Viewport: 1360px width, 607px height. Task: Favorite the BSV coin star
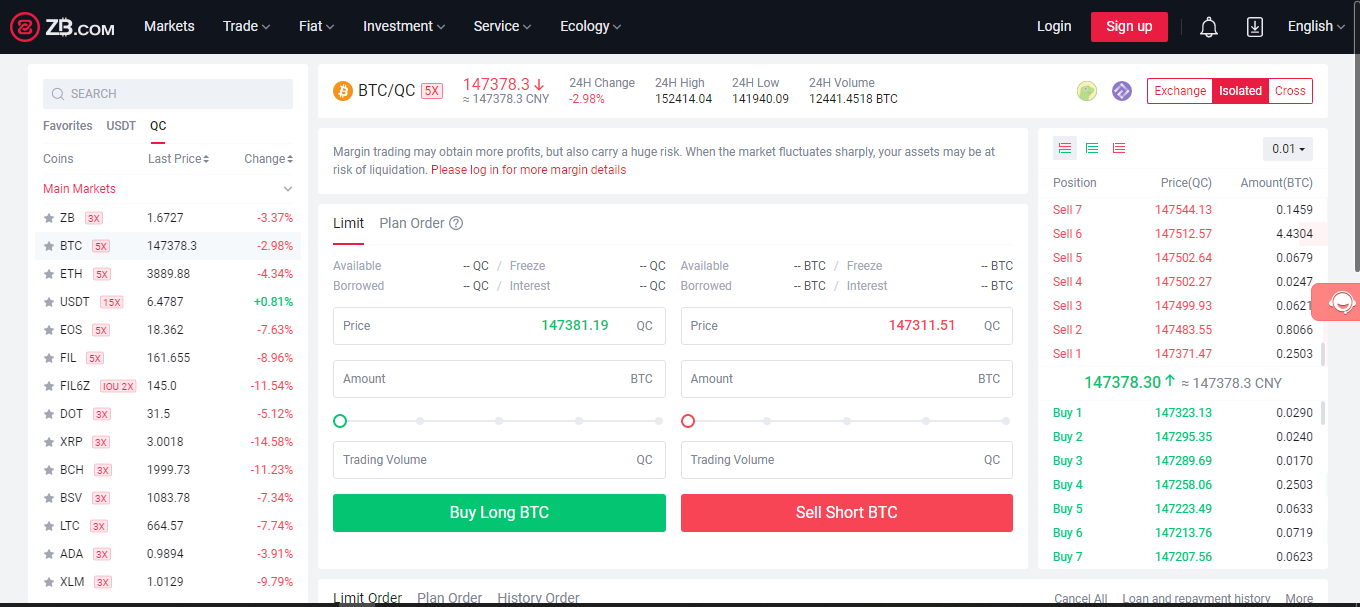pyautogui.click(x=48, y=498)
